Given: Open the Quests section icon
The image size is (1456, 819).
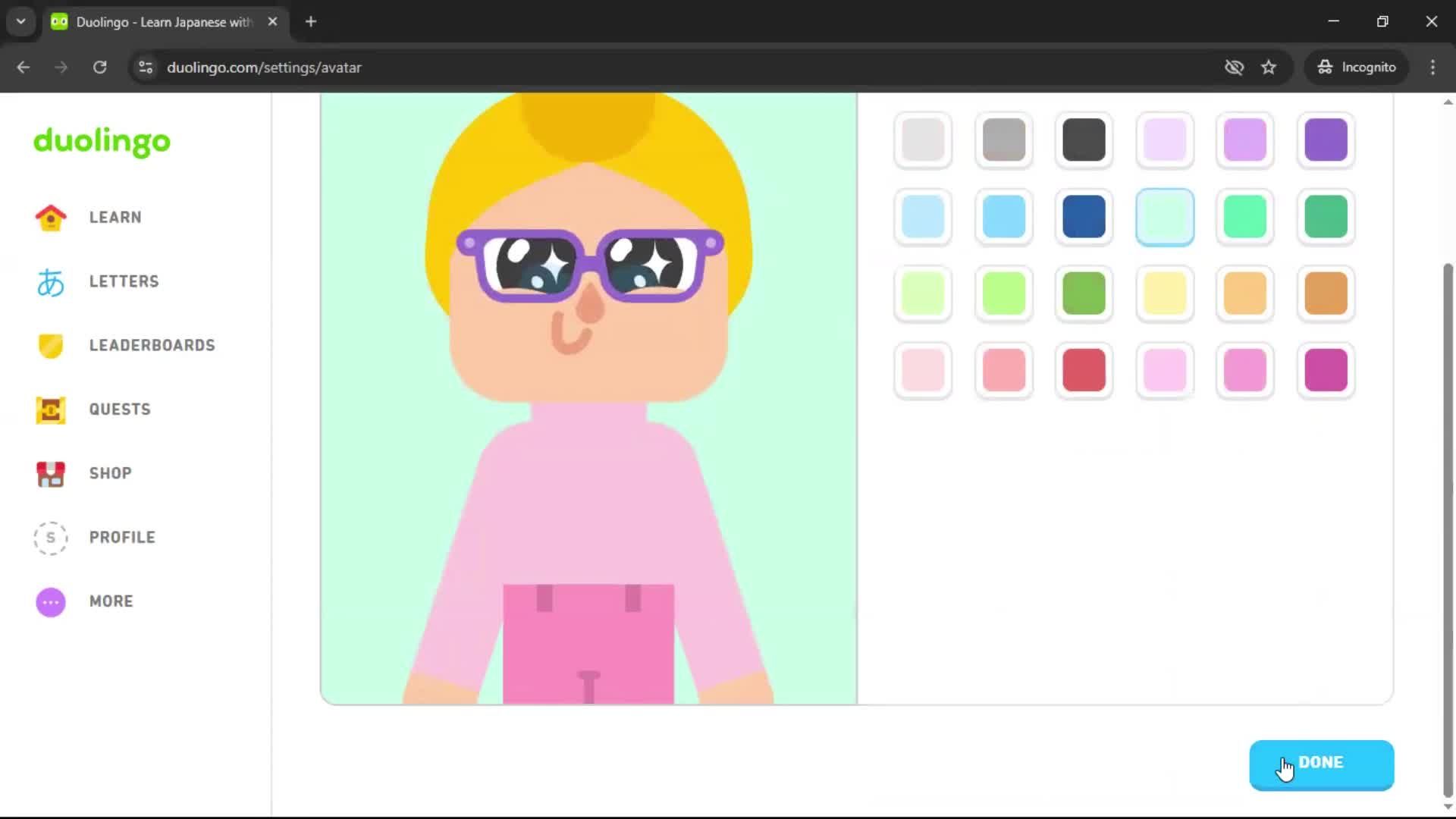Looking at the screenshot, I should (x=50, y=409).
